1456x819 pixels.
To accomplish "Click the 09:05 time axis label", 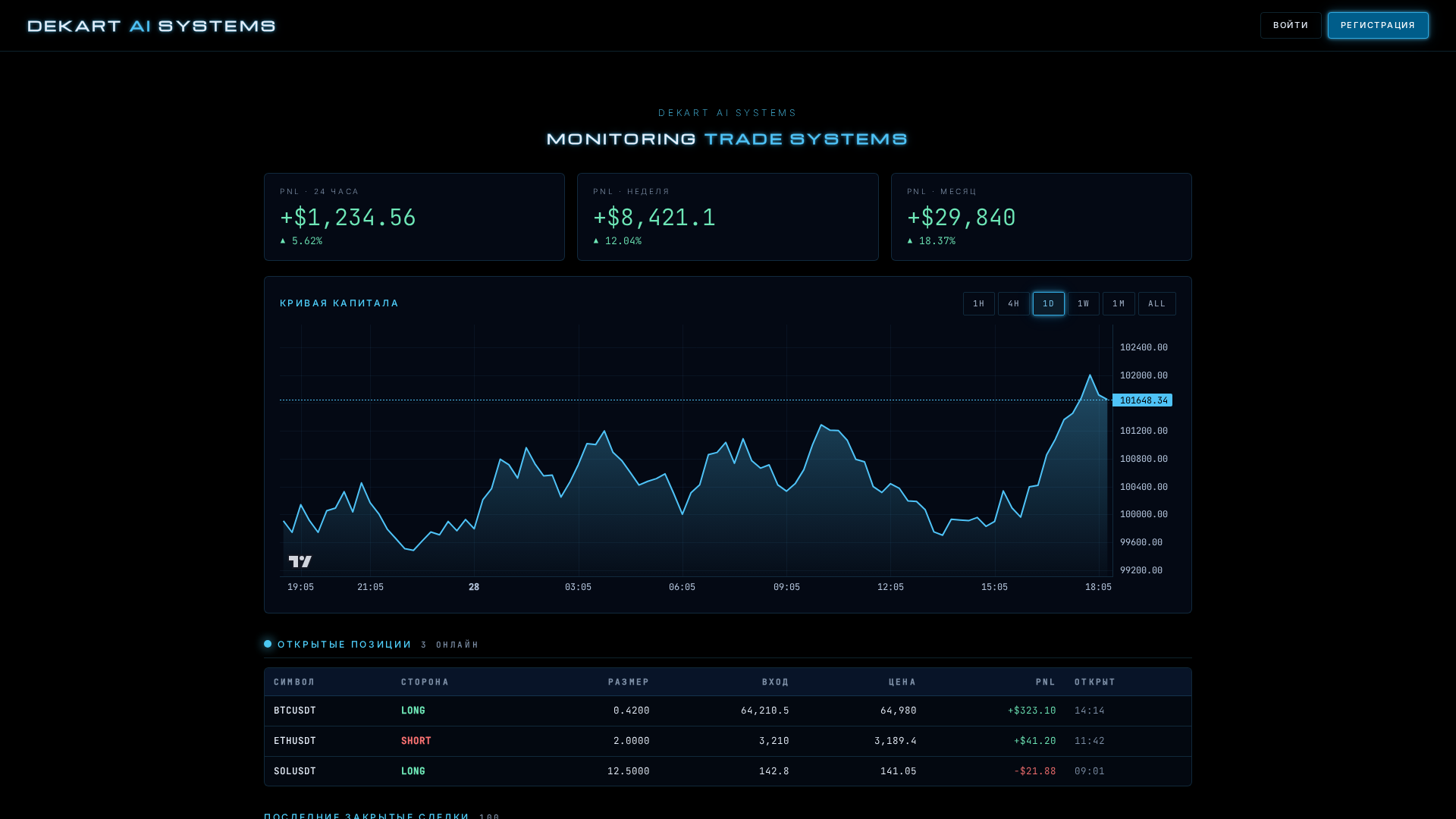I will pos(786,587).
